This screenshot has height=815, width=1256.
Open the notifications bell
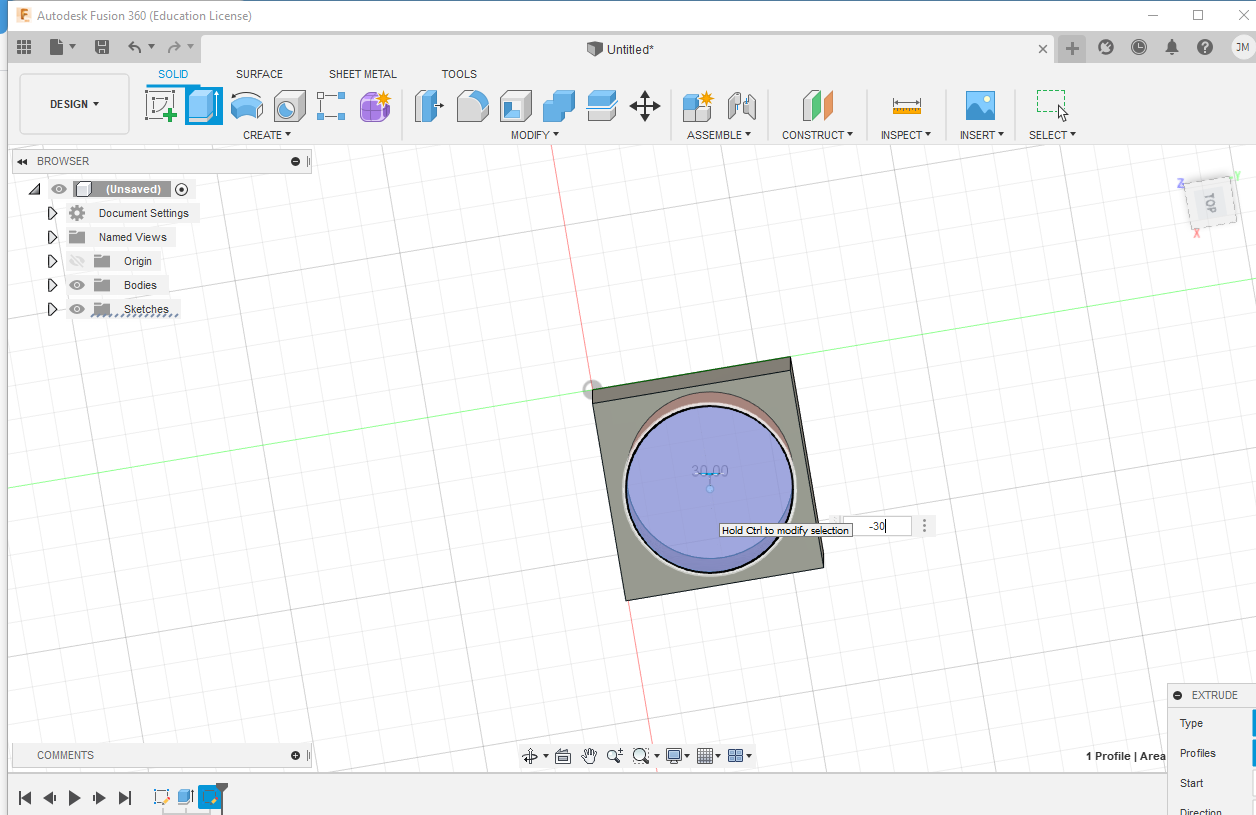tap(1172, 47)
